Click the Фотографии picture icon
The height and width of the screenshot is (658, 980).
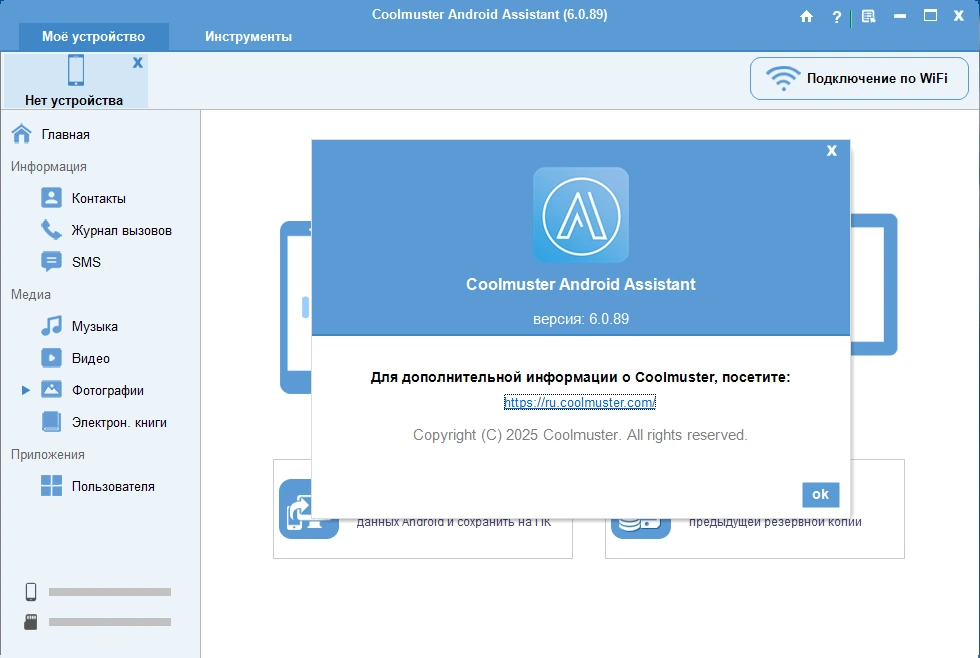(x=51, y=390)
